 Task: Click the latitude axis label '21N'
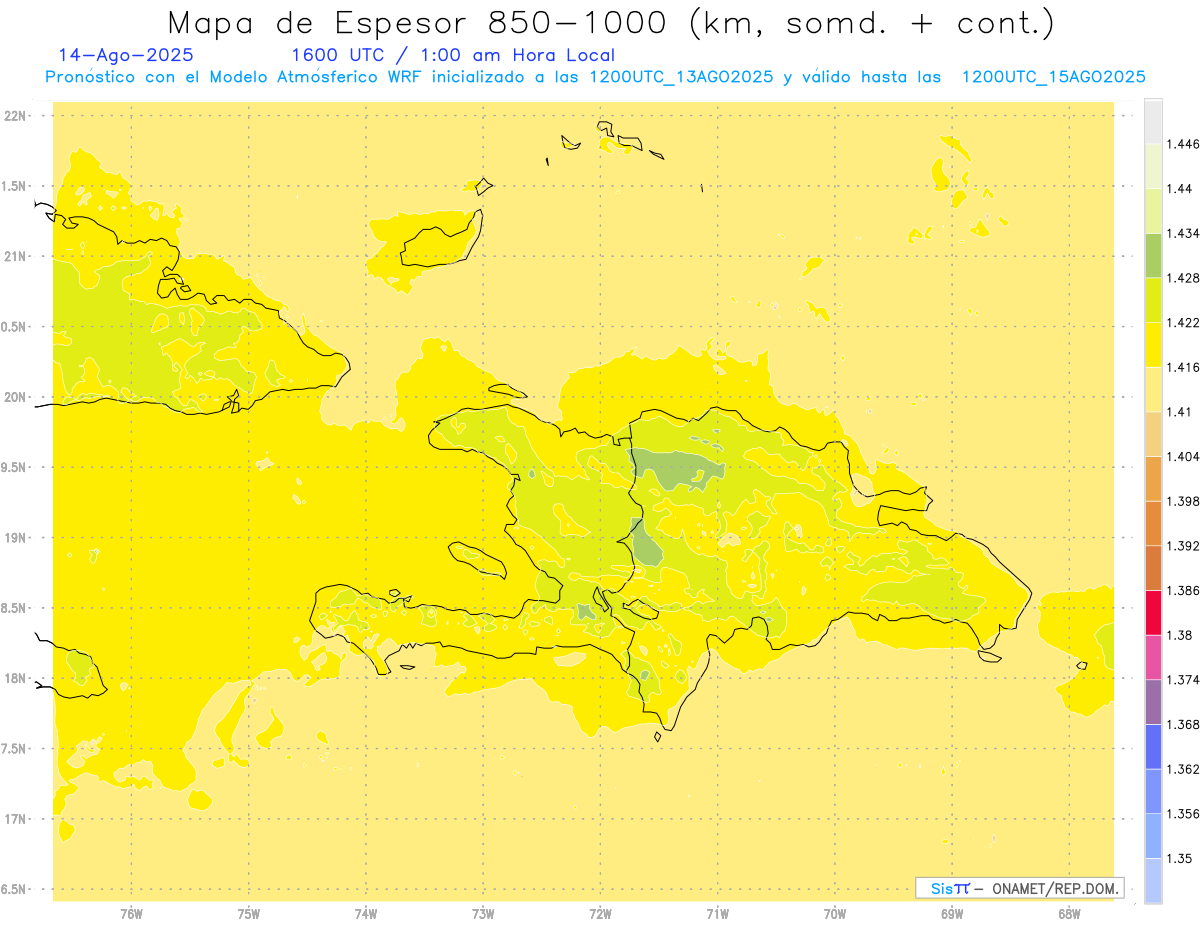click(x=15, y=257)
